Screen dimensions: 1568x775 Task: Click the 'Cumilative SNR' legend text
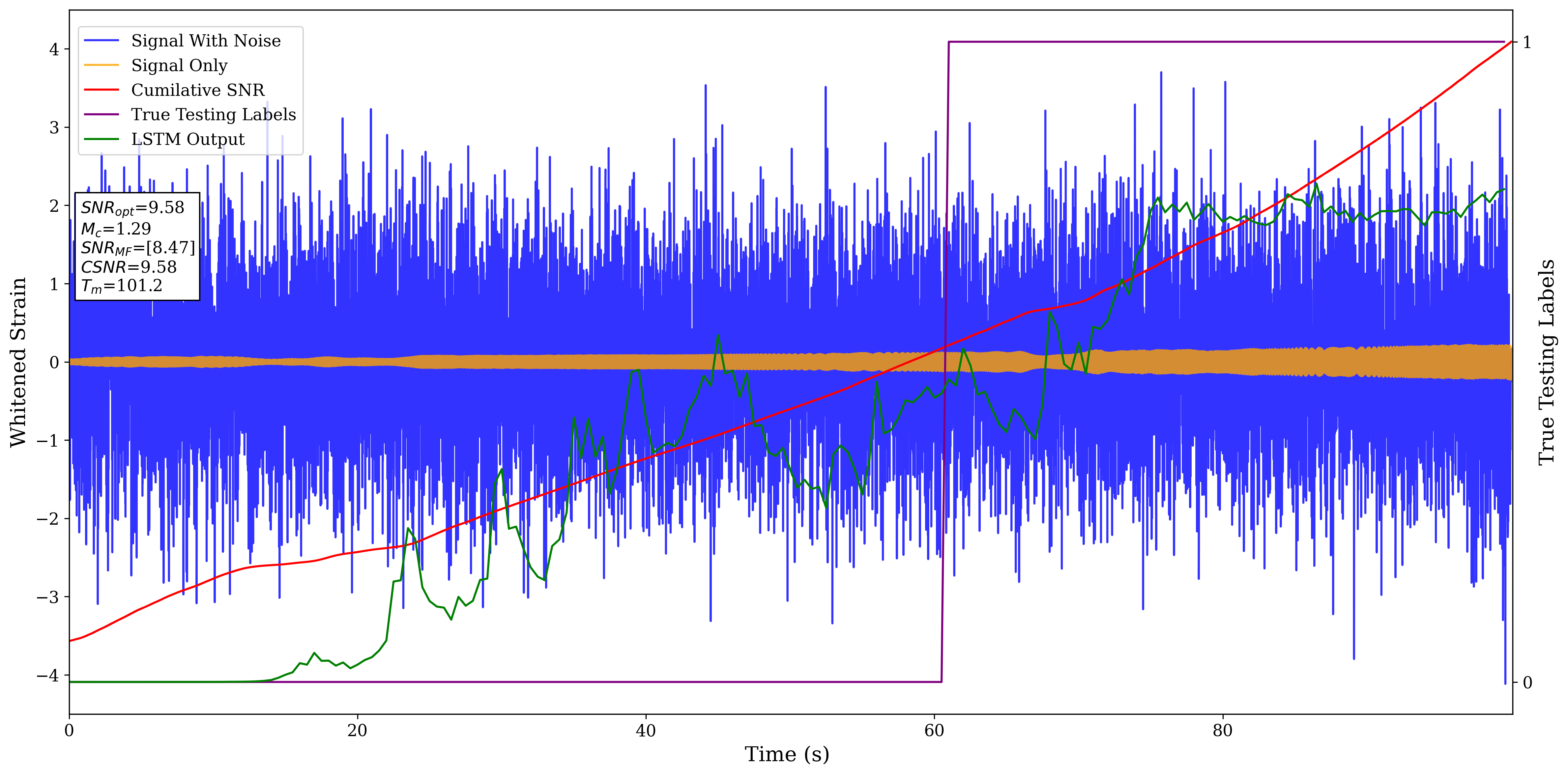point(198,90)
